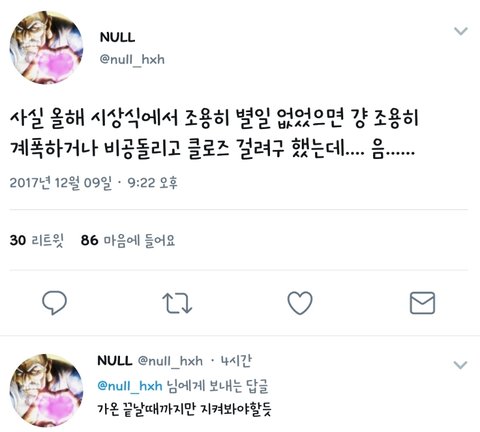Click the gray @null_hxh handle in reply header
The height and width of the screenshot is (432, 480).
point(170,361)
